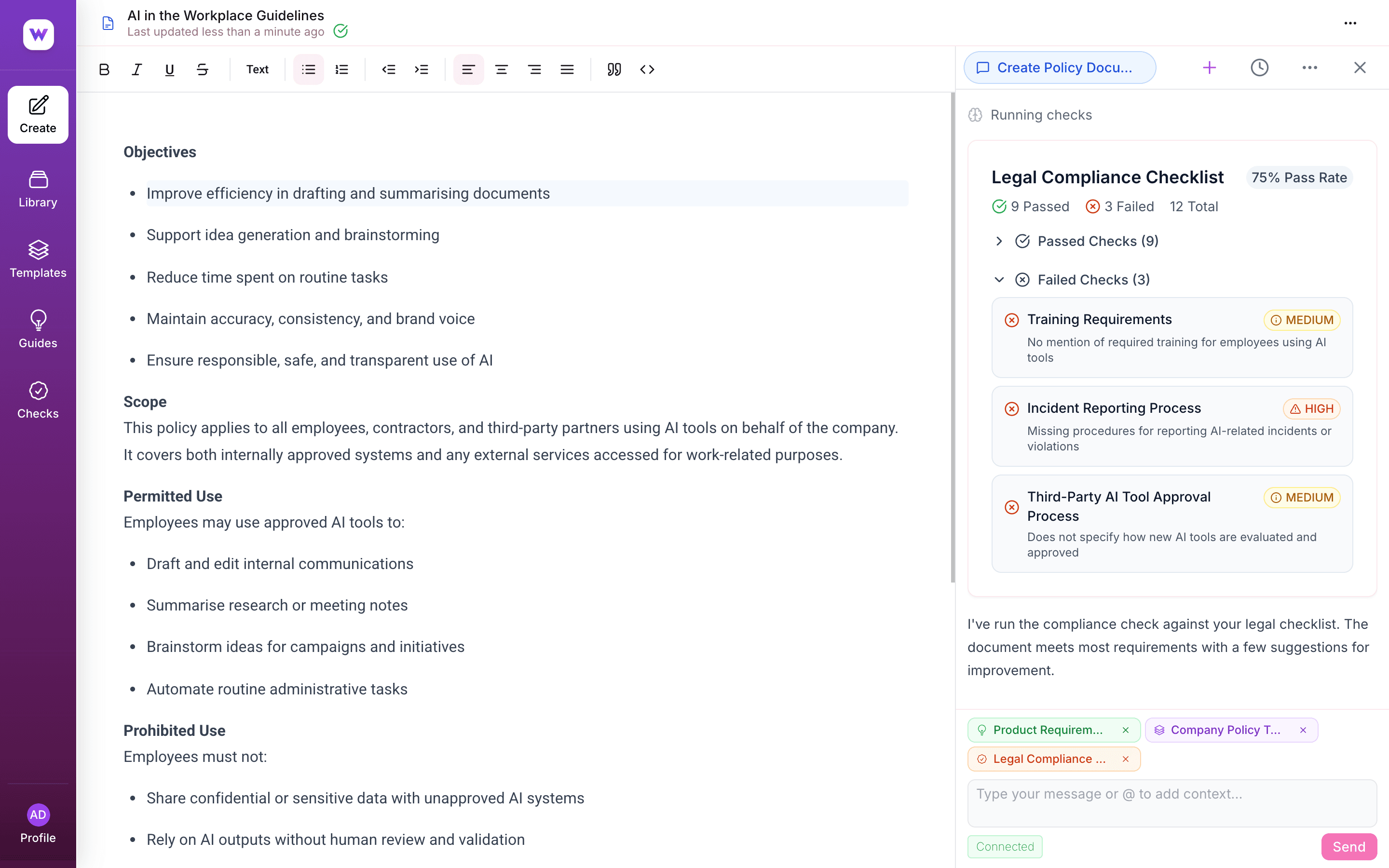
Task: Open the Library panel
Action: coord(37,188)
